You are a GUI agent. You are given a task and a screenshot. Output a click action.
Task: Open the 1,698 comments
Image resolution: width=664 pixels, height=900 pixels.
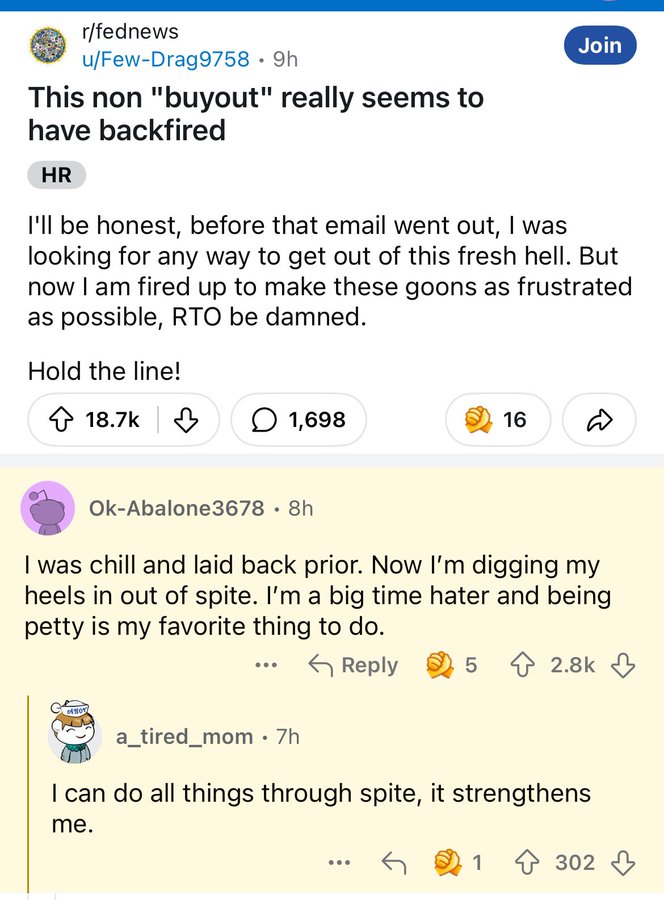point(298,420)
